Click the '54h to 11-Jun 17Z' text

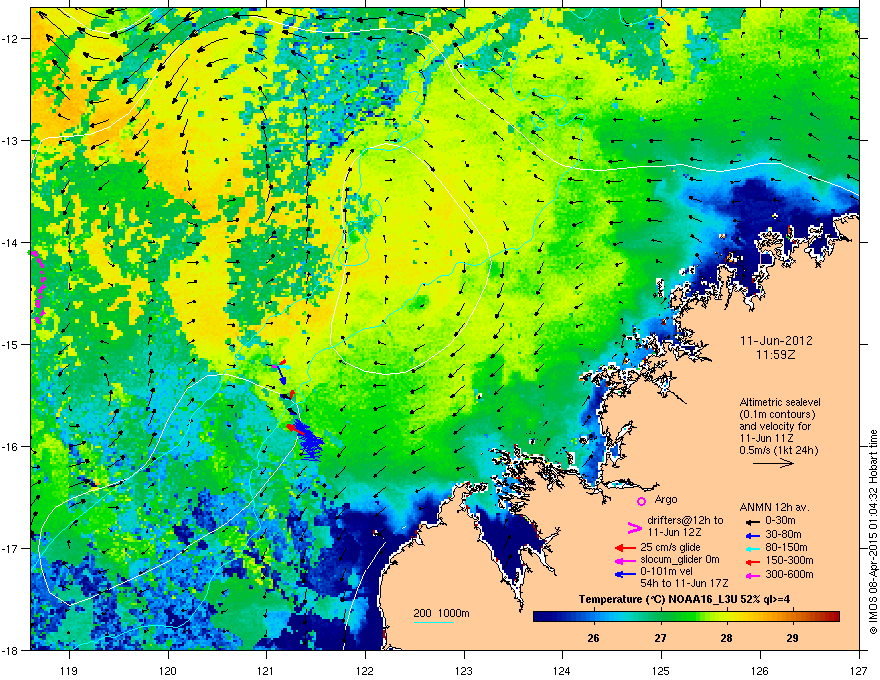pyautogui.click(x=684, y=583)
